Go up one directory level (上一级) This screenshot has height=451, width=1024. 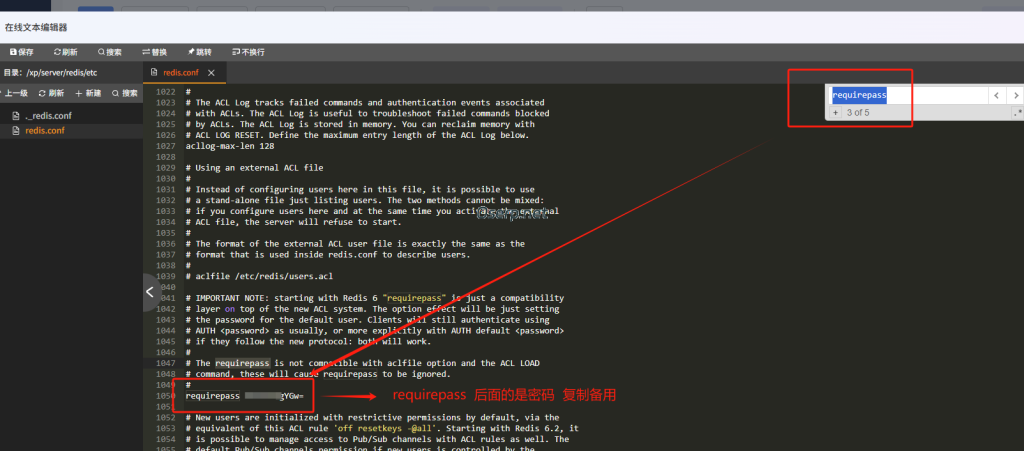tap(14, 93)
